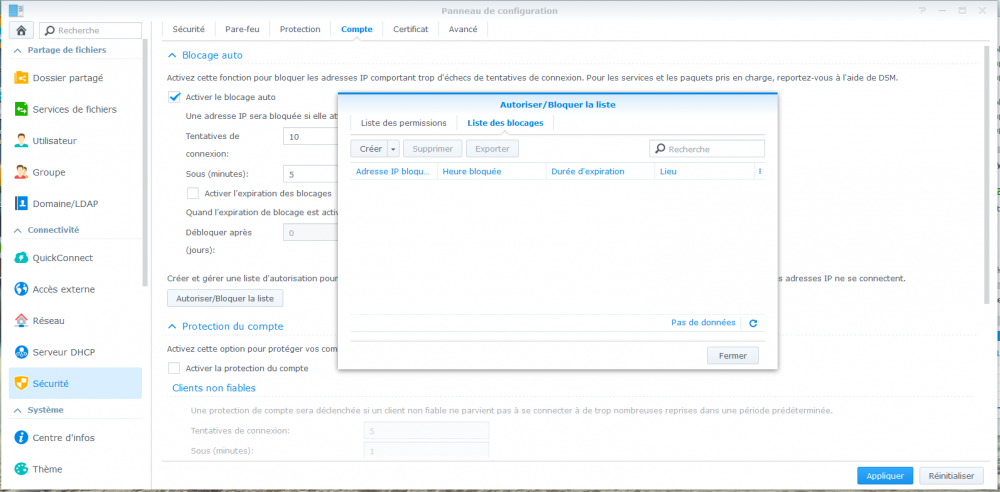
Task: Sort by Durée d'expiration column
Action: pyautogui.click(x=601, y=172)
